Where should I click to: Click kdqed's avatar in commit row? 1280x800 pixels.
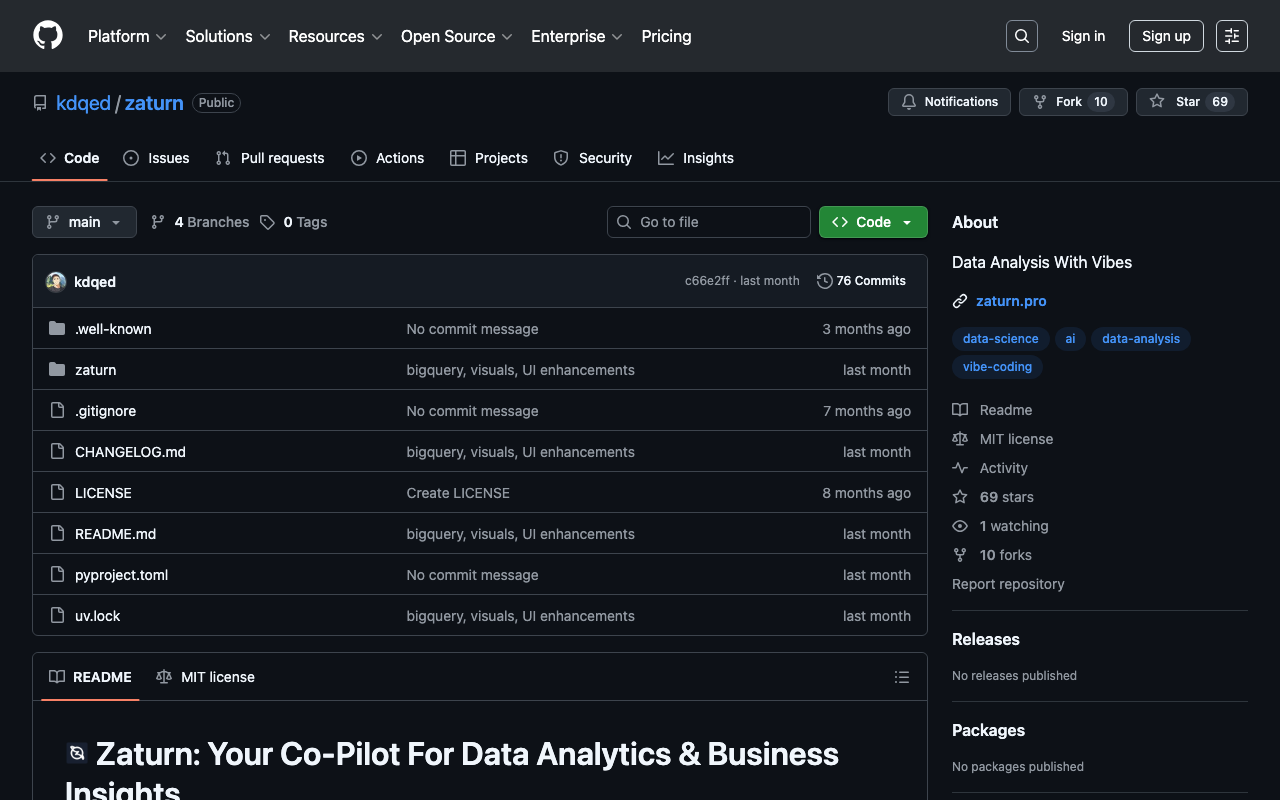(56, 282)
